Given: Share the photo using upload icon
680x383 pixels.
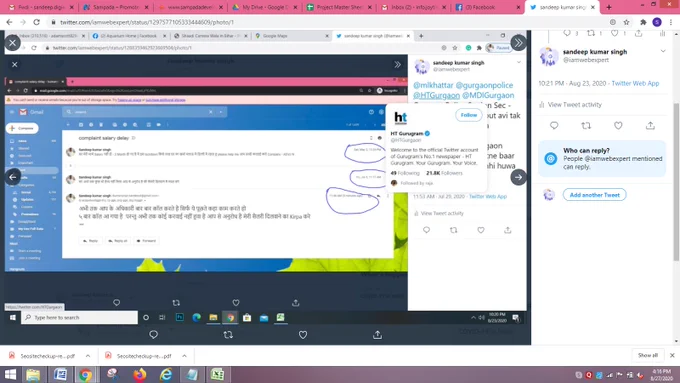Looking at the screenshot, I should [377, 334].
